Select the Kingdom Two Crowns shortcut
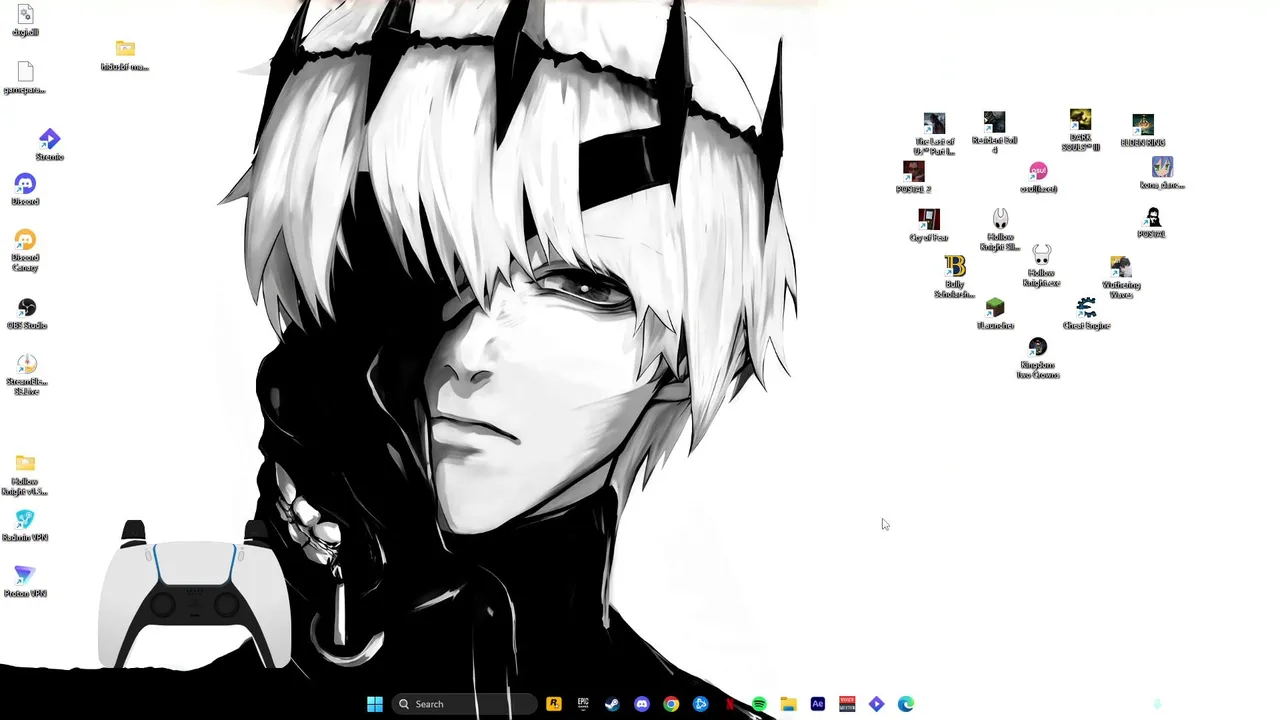 1038,358
